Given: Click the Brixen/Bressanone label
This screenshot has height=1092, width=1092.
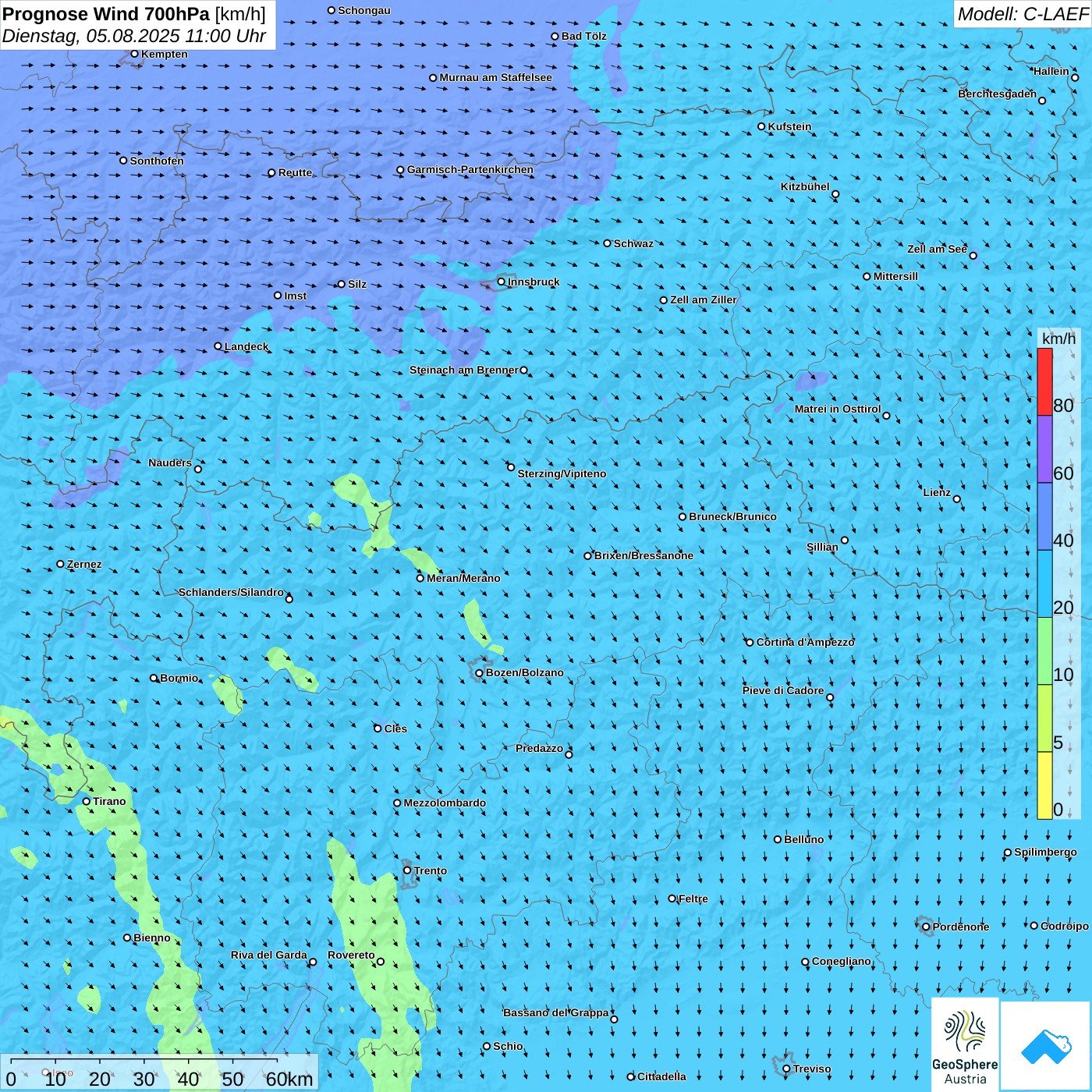Looking at the screenshot, I should click(x=643, y=555).
